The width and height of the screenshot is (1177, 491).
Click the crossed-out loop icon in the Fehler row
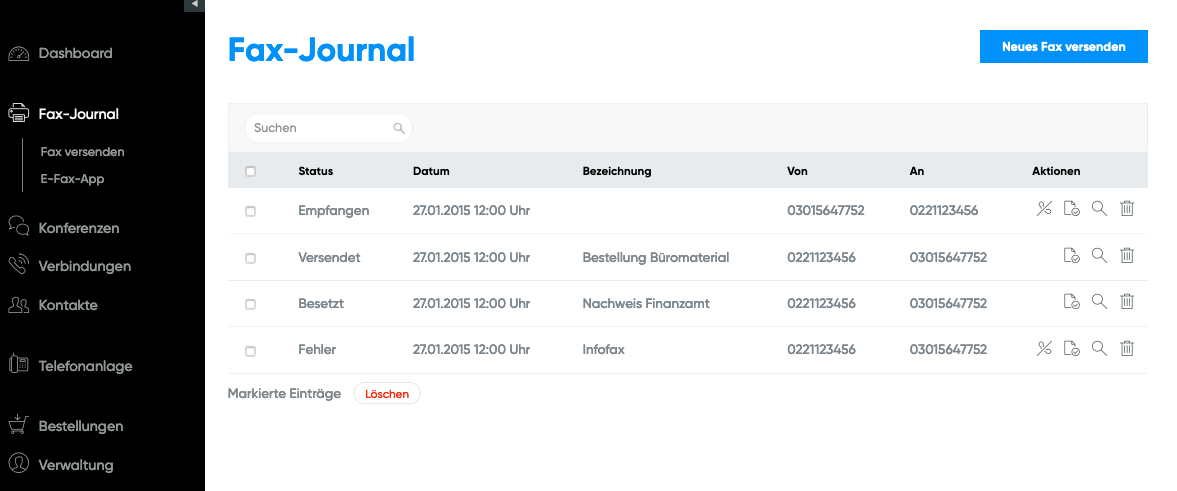(x=1044, y=348)
